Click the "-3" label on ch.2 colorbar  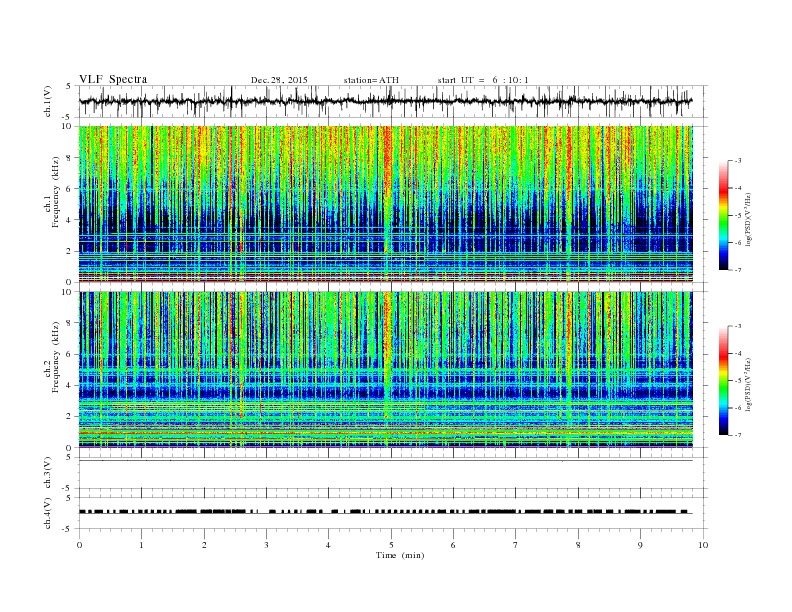(x=738, y=326)
